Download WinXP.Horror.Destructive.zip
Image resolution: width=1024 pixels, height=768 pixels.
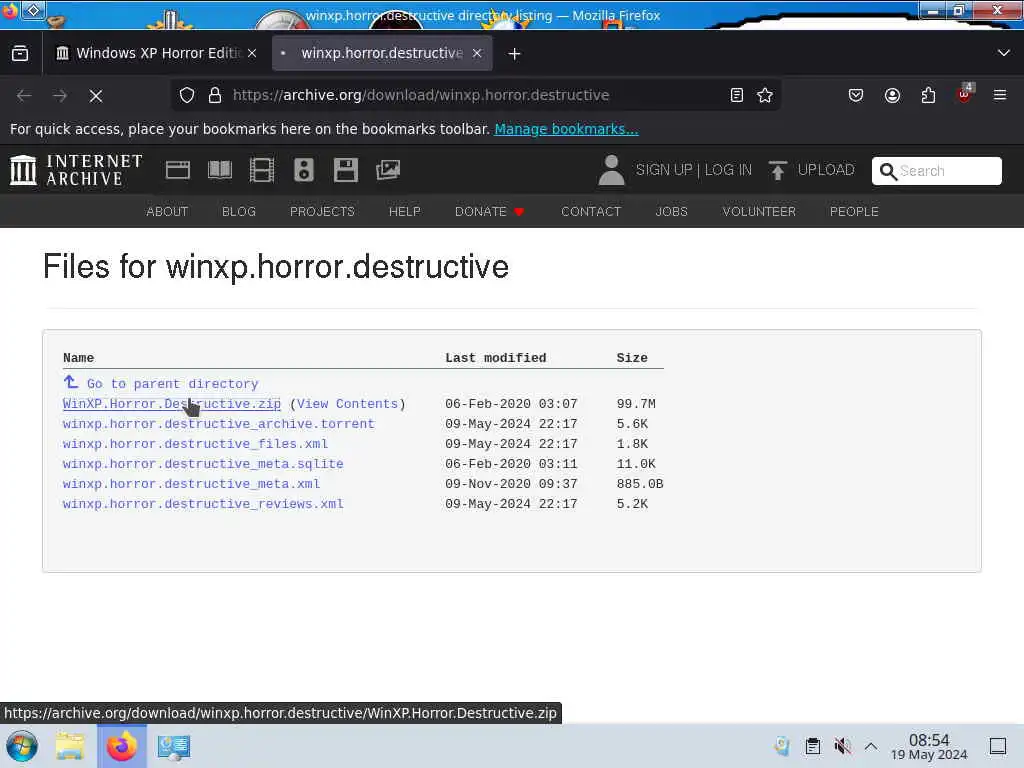(x=172, y=404)
